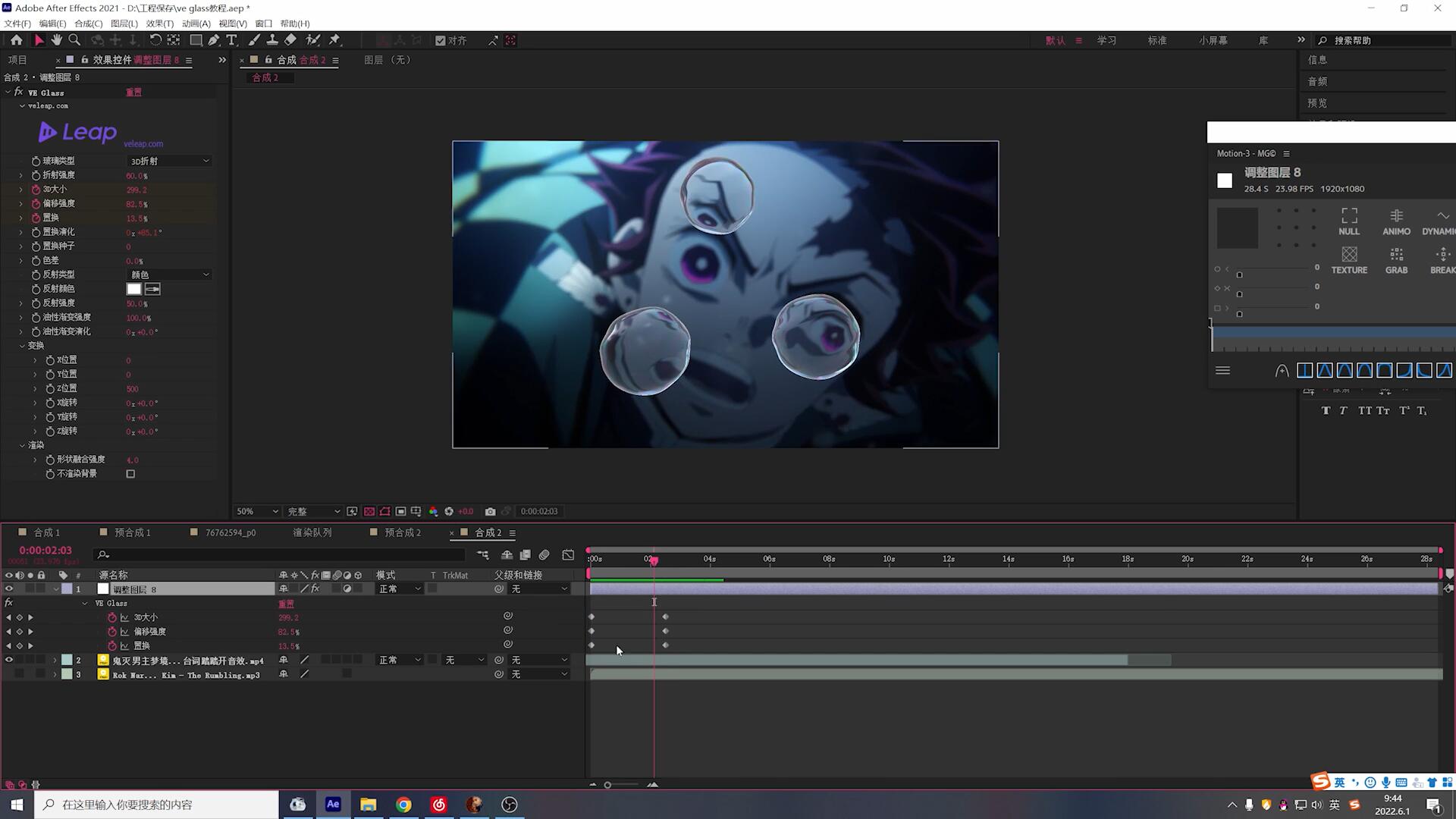The image size is (1456, 819).
Task: Open blend mode dropdown for layer 1
Action: [400, 589]
